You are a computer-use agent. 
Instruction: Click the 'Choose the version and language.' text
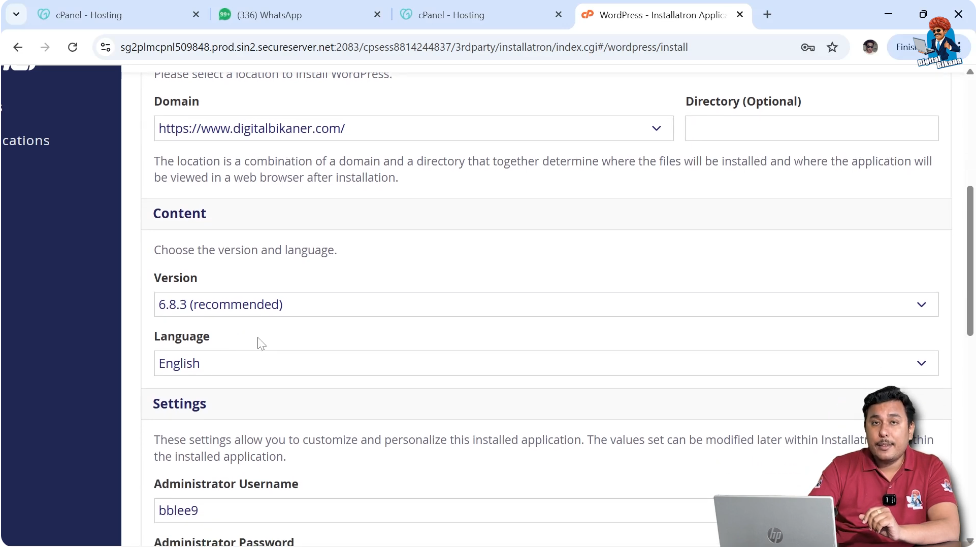245,250
